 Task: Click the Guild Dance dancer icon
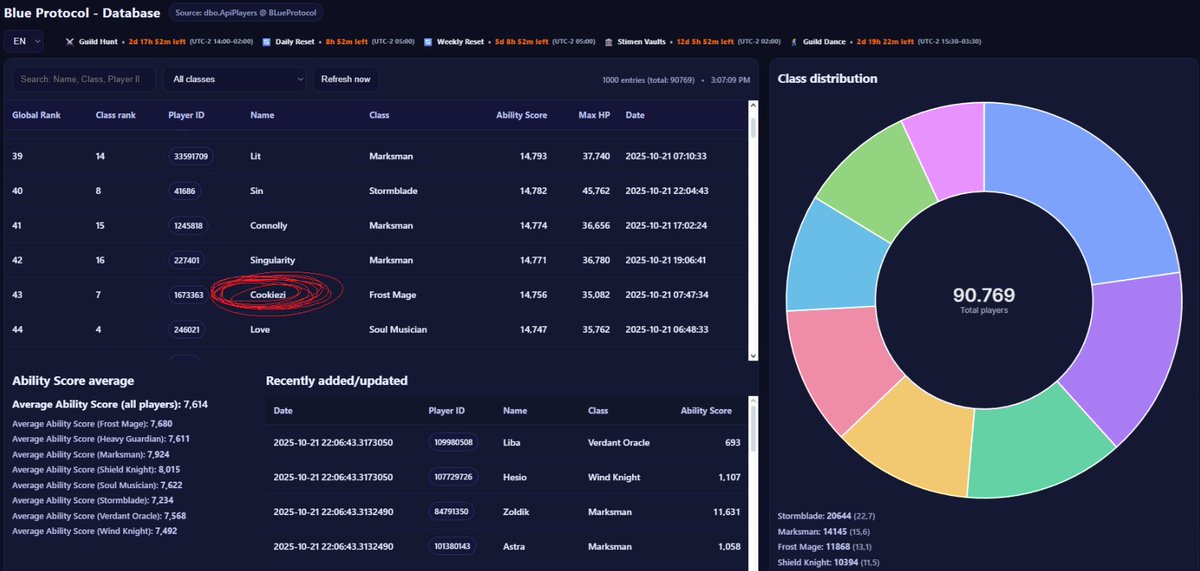click(x=794, y=42)
